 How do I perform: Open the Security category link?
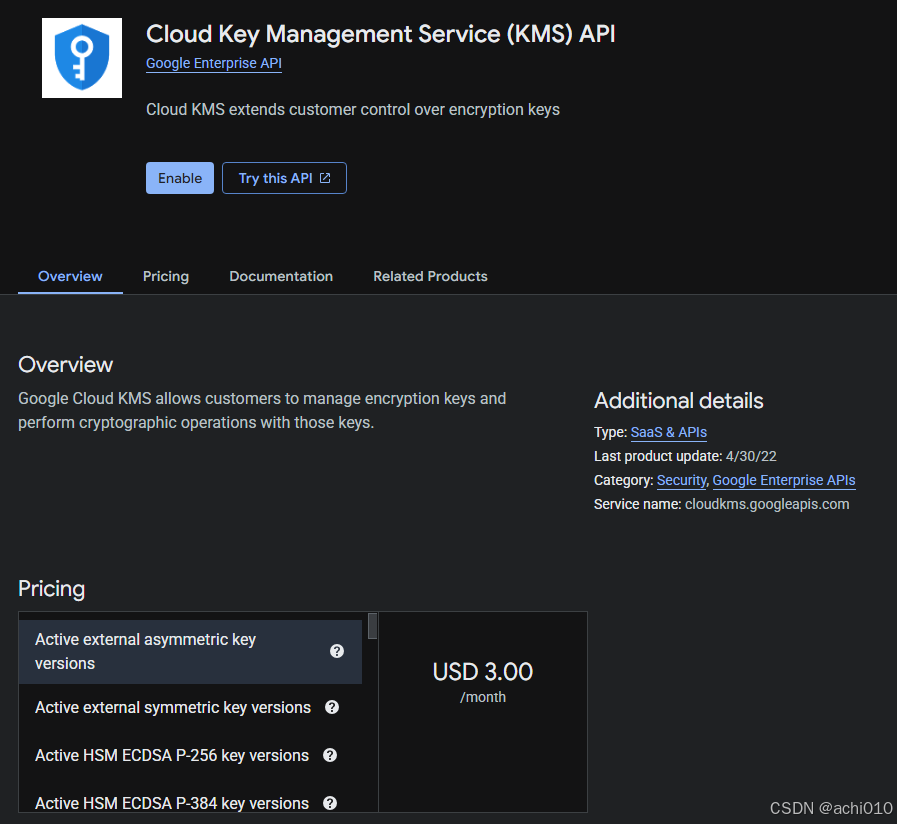click(681, 480)
